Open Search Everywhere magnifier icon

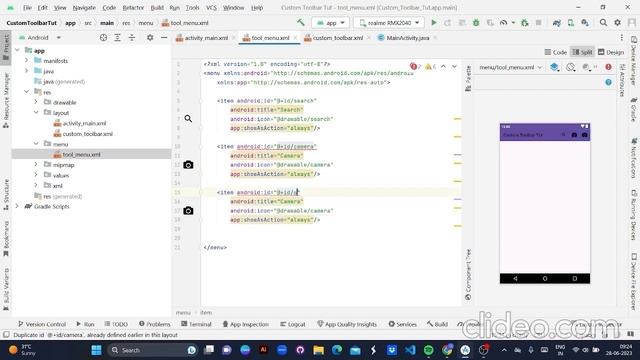[603, 23]
